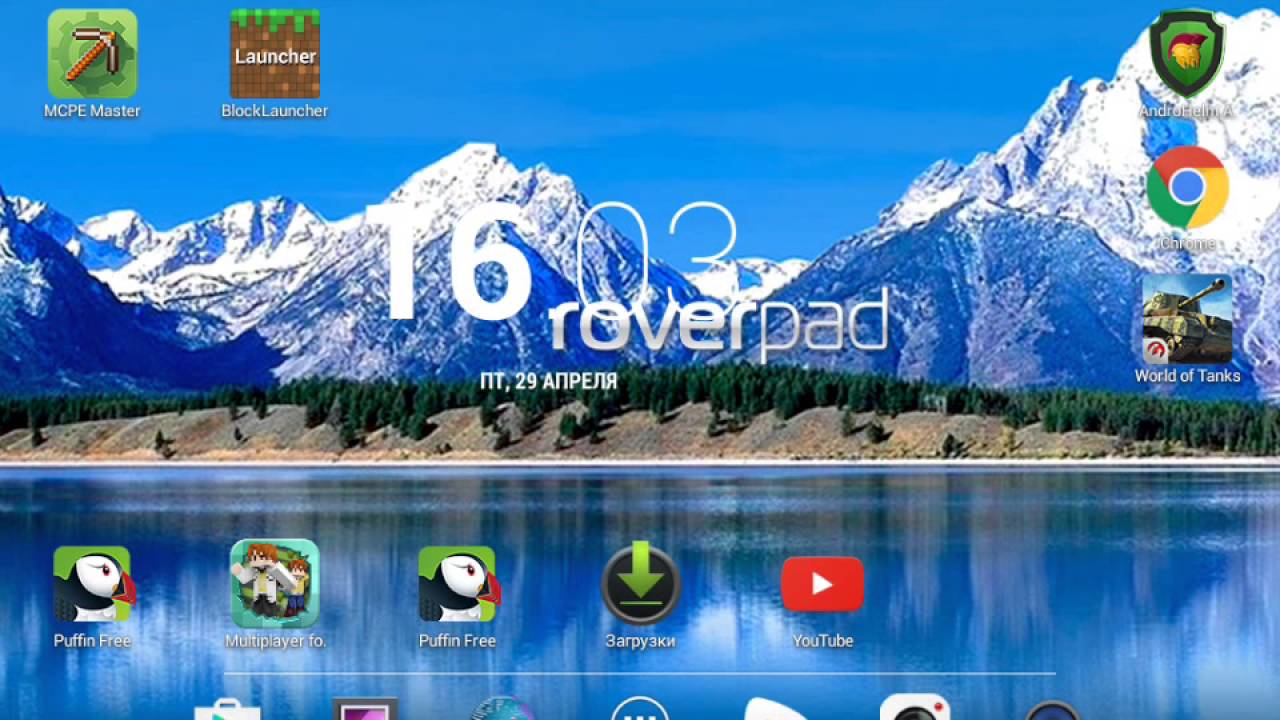Open the Play Store from the dock
This screenshot has width=1280, height=720.
(228, 708)
